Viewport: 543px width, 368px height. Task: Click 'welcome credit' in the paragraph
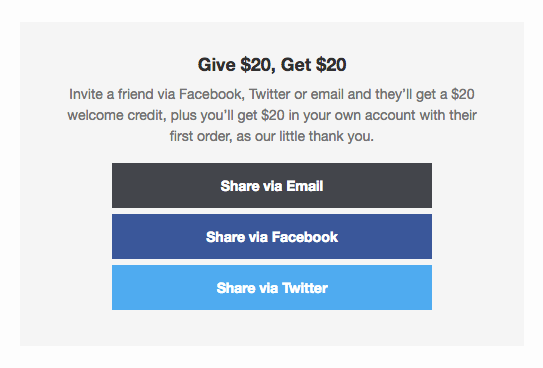(117, 115)
